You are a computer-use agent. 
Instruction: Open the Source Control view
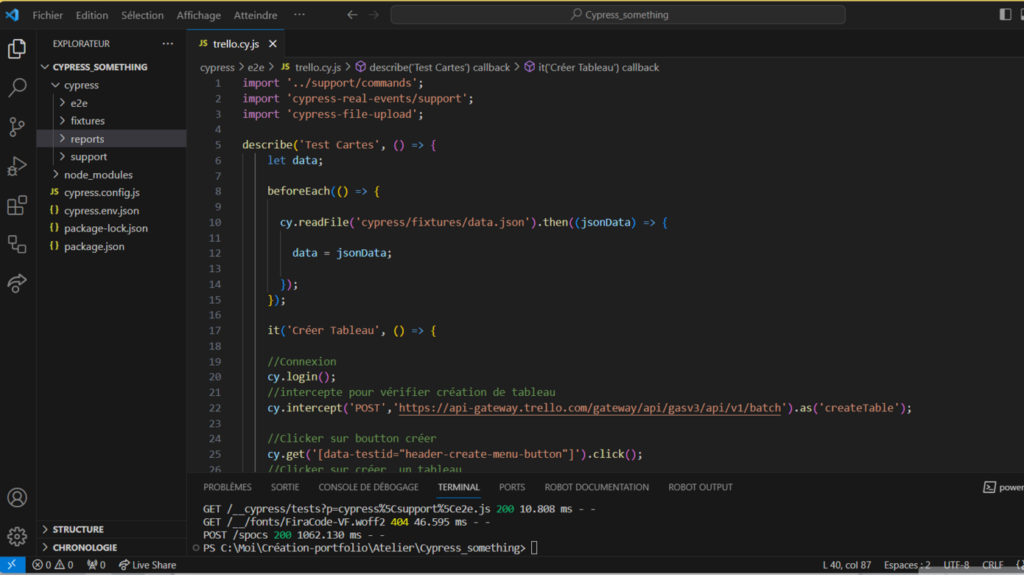click(x=17, y=127)
